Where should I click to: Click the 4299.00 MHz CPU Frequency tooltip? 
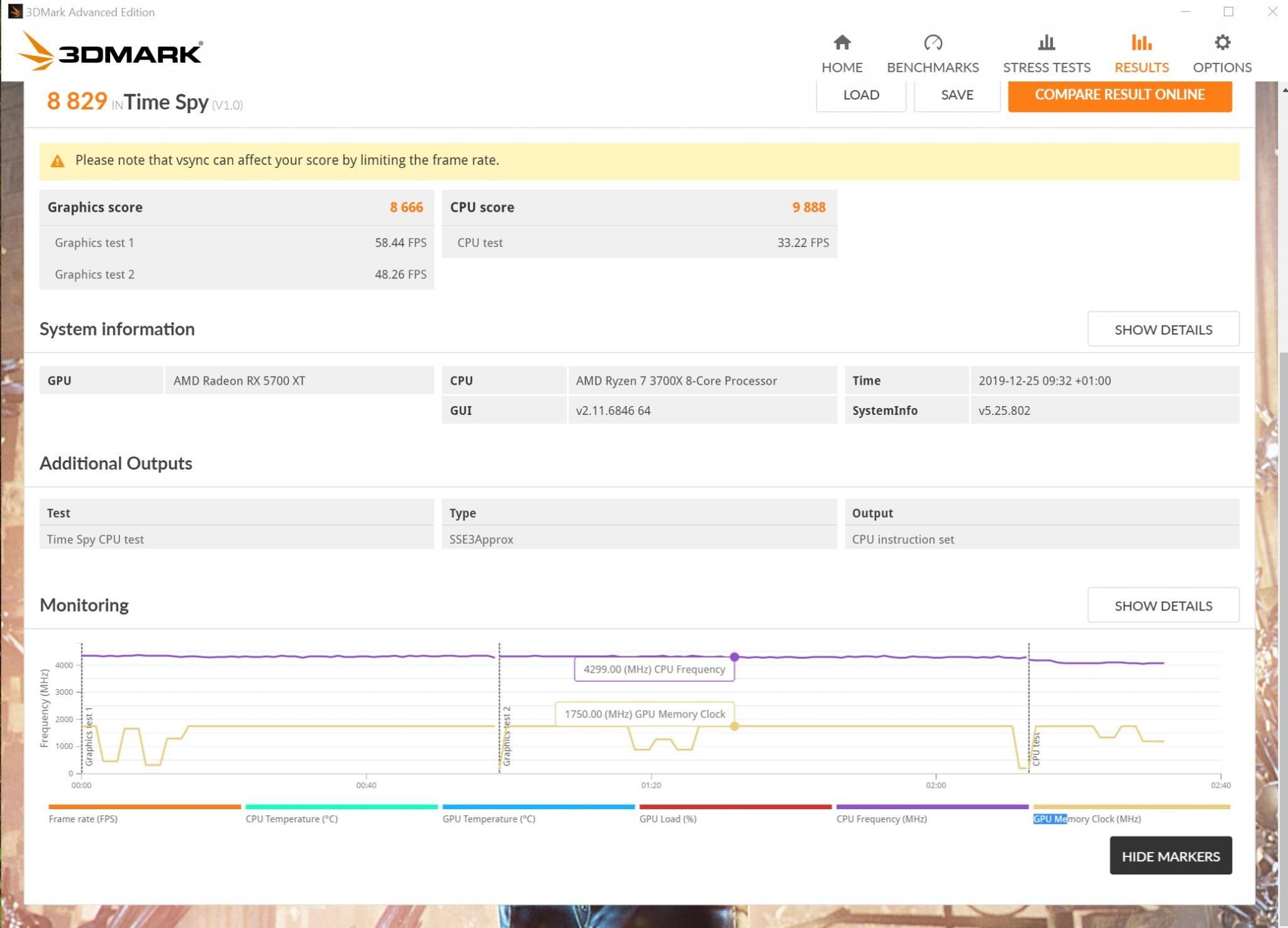(x=654, y=669)
